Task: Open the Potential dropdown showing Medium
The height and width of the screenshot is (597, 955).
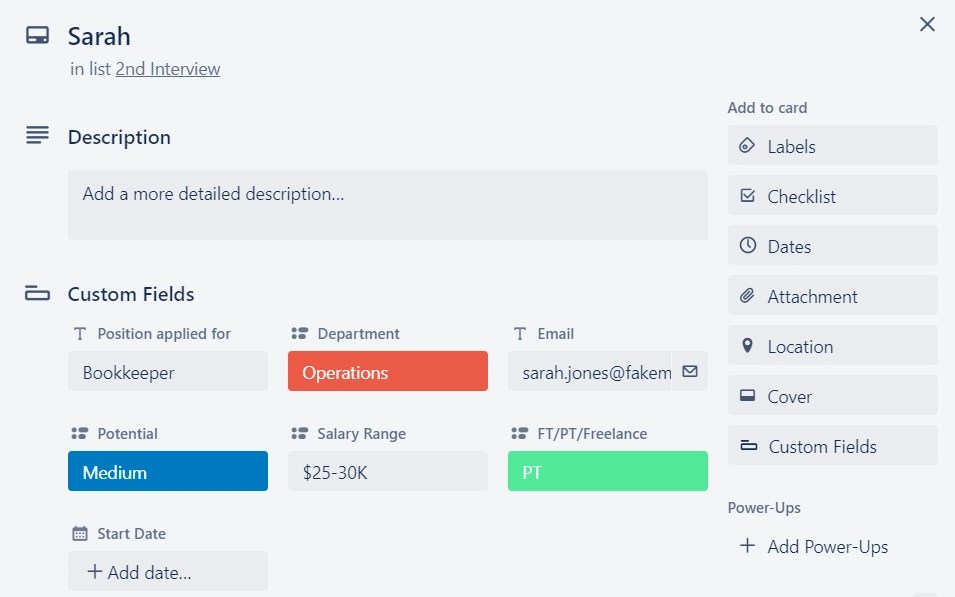Action: pos(168,471)
